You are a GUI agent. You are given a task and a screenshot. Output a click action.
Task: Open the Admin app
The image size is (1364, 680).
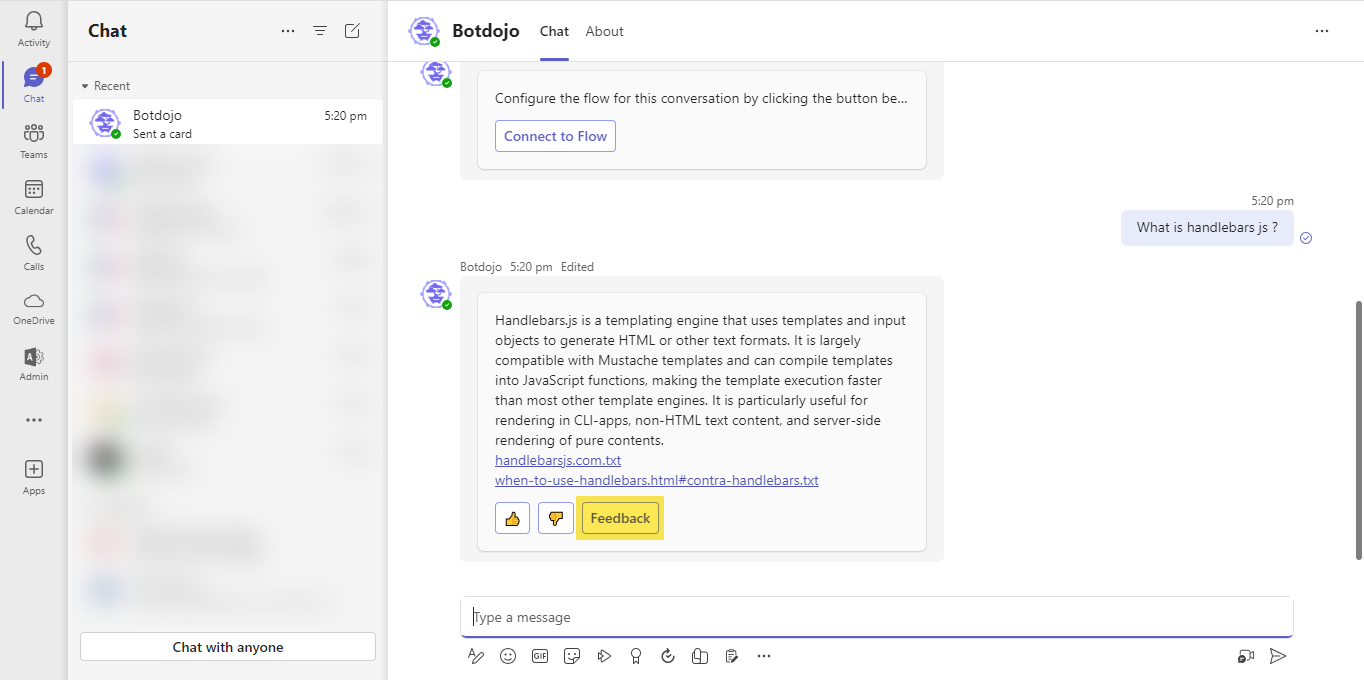[x=34, y=365]
